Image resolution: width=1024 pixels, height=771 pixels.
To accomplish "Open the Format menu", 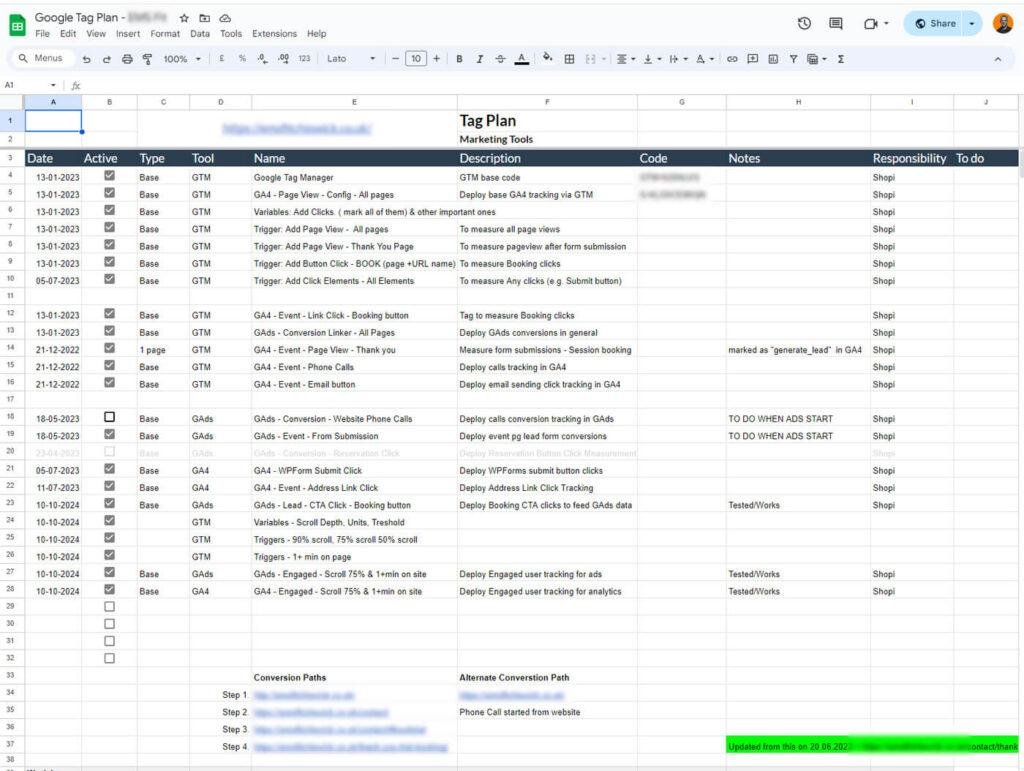I will pyautogui.click(x=165, y=34).
